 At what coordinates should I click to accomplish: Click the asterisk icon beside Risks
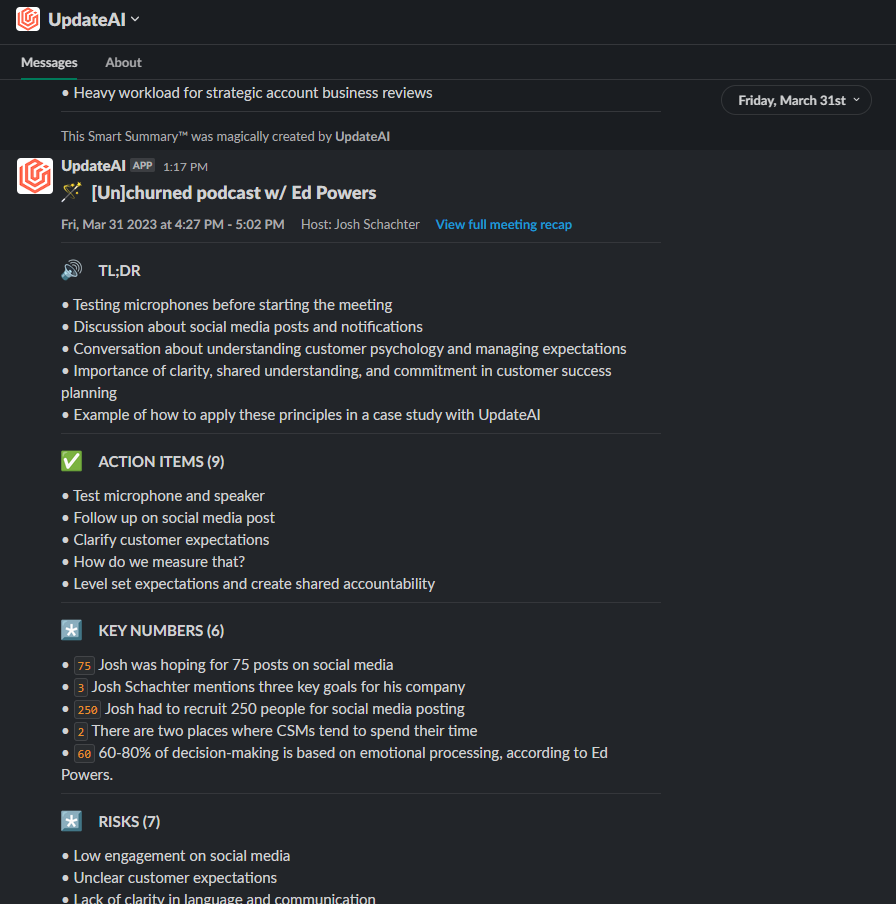tap(71, 821)
